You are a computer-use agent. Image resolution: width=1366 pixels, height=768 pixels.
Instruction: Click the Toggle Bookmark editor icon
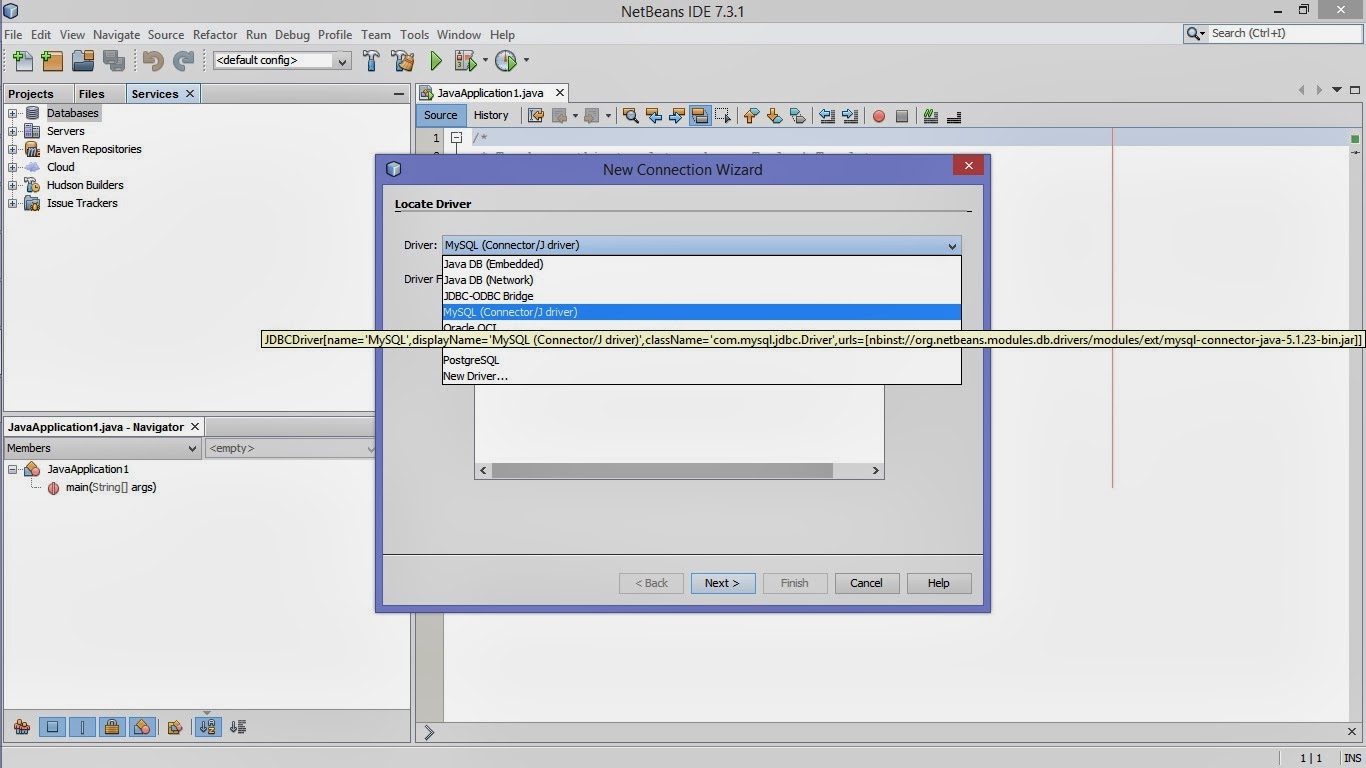point(798,116)
